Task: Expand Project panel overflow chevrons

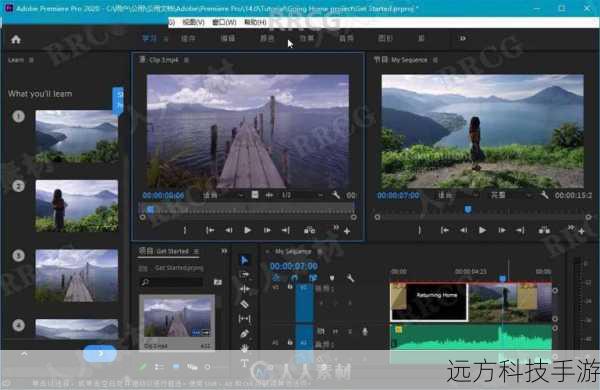Action: click(224, 251)
